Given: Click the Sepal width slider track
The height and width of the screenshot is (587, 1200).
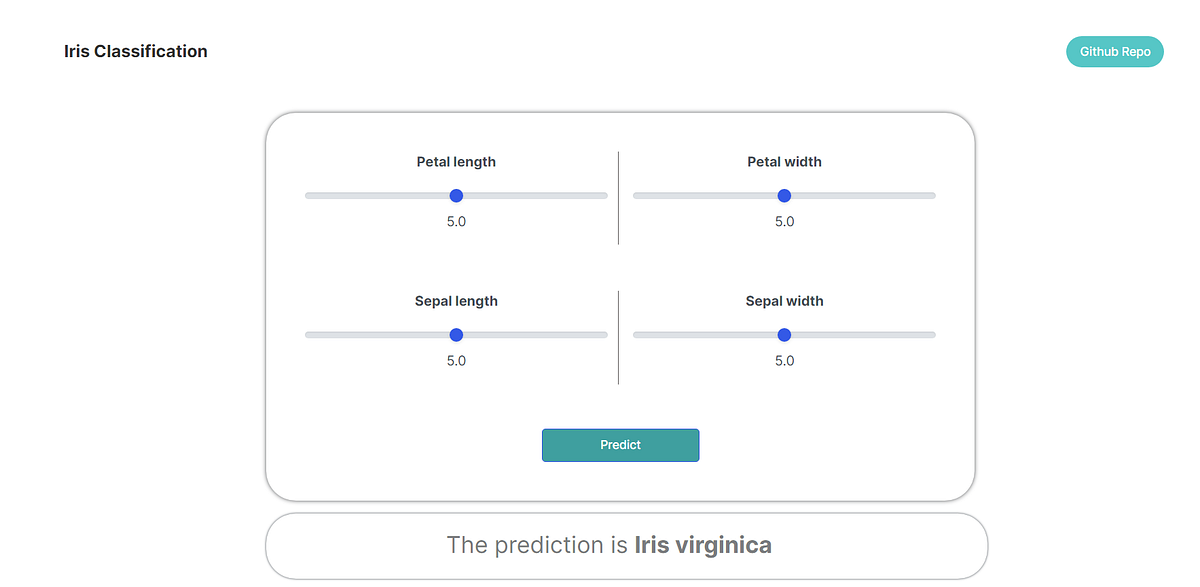Looking at the screenshot, I should click(870, 334).
